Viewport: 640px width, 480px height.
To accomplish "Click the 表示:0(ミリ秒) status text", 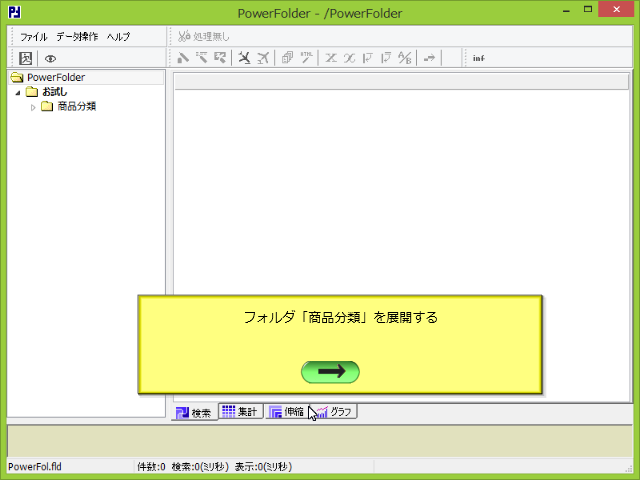I will click(x=264, y=467).
